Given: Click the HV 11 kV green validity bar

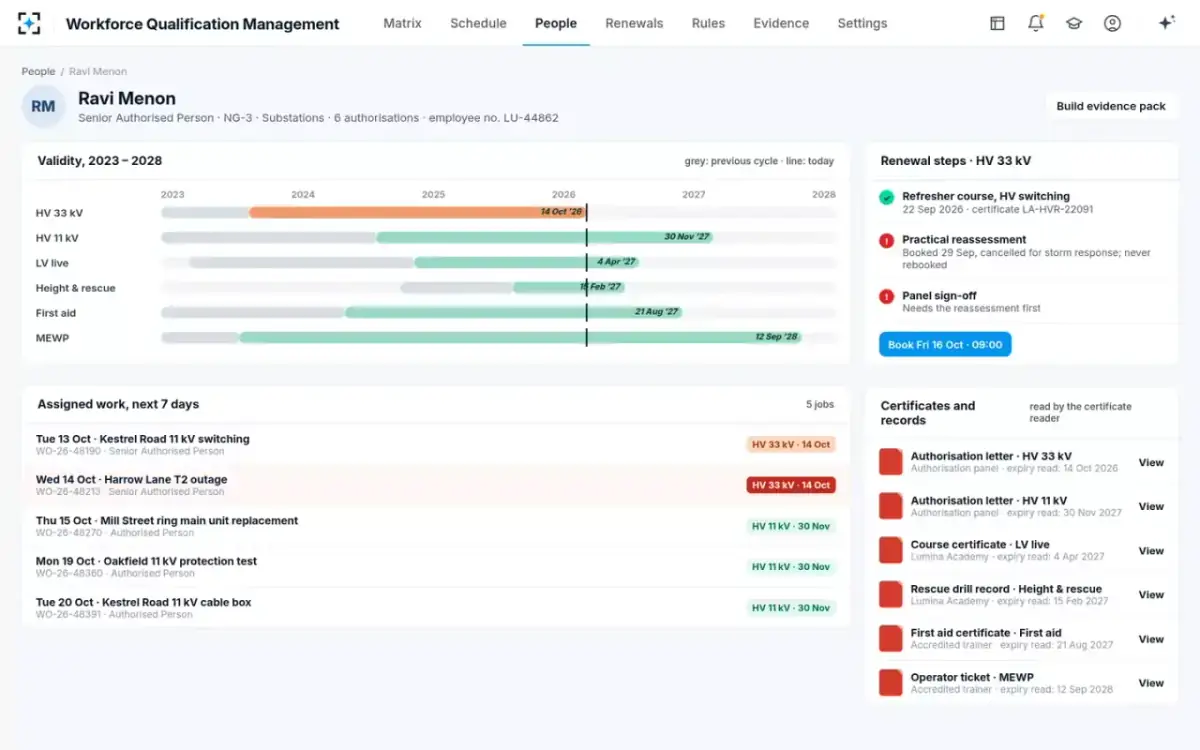Looking at the screenshot, I should (x=544, y=237).
